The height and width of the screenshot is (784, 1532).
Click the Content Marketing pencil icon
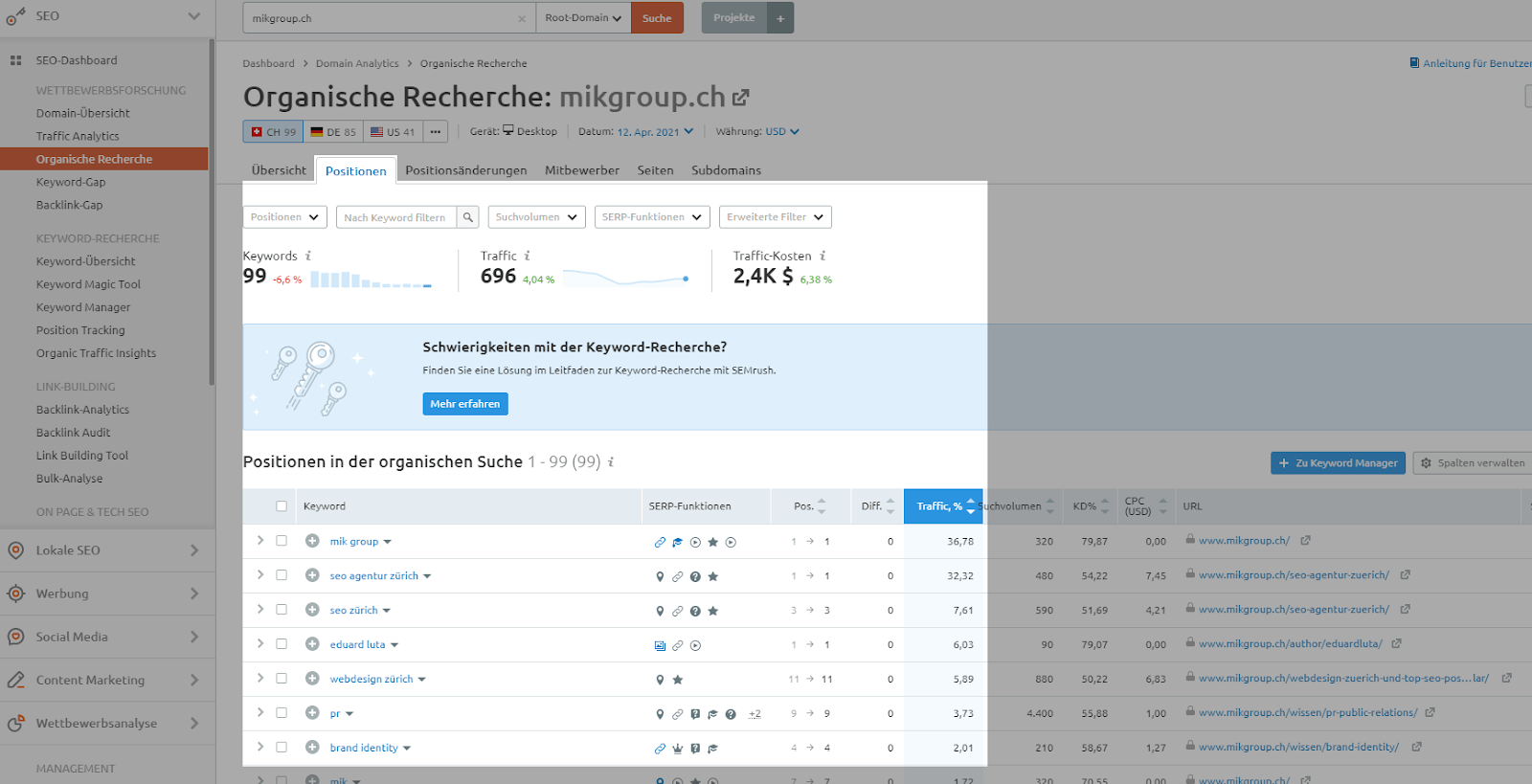(15, 680)
